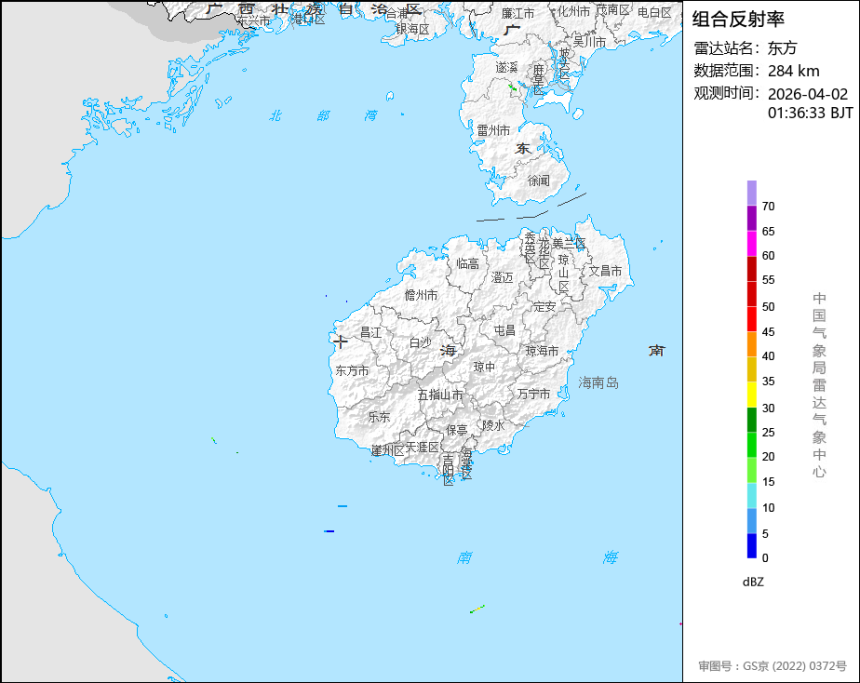Click the 琼中 county label
Image resolution: width=860 pixels, height=683 pixels.
[x=484, y=366]
